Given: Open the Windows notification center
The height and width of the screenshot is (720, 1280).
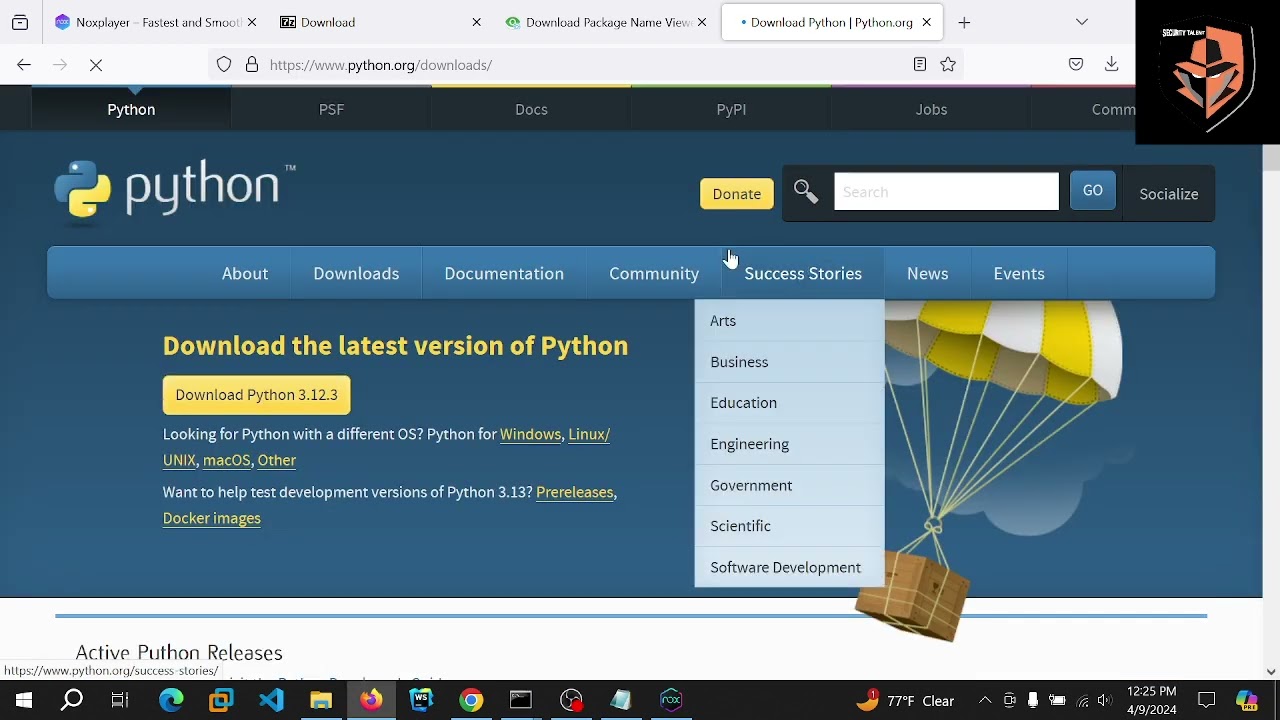Looking at the screenshot, I should 1207,700.
